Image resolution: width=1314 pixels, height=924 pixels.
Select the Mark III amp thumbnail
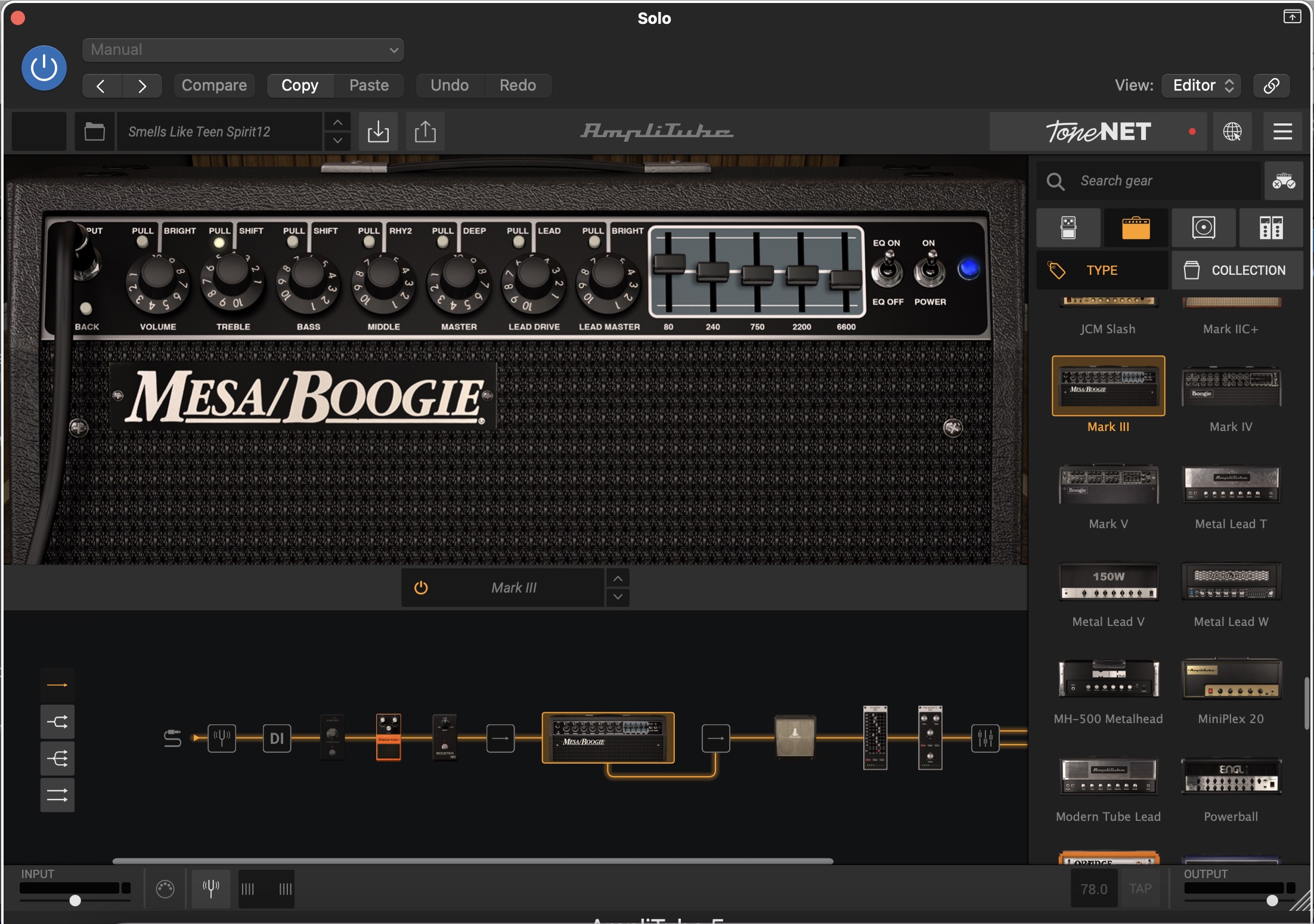[1108, 386]
